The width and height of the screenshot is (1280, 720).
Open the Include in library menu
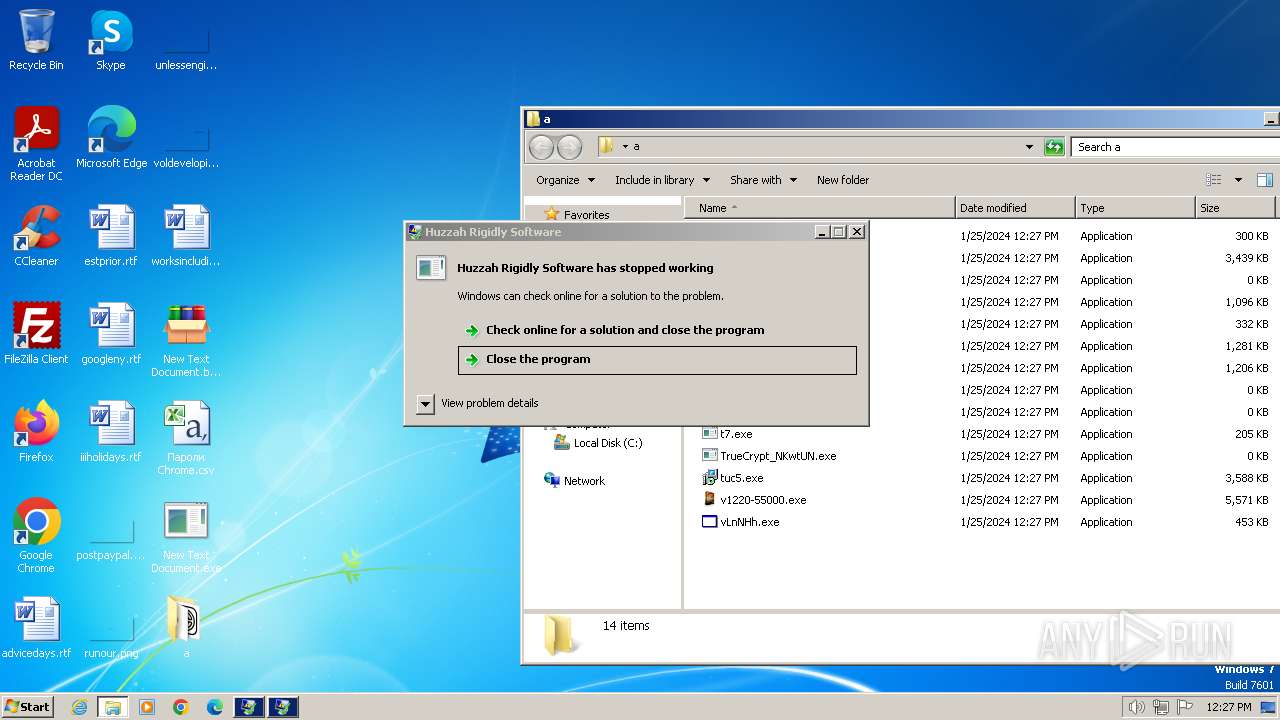pos(662,180)
